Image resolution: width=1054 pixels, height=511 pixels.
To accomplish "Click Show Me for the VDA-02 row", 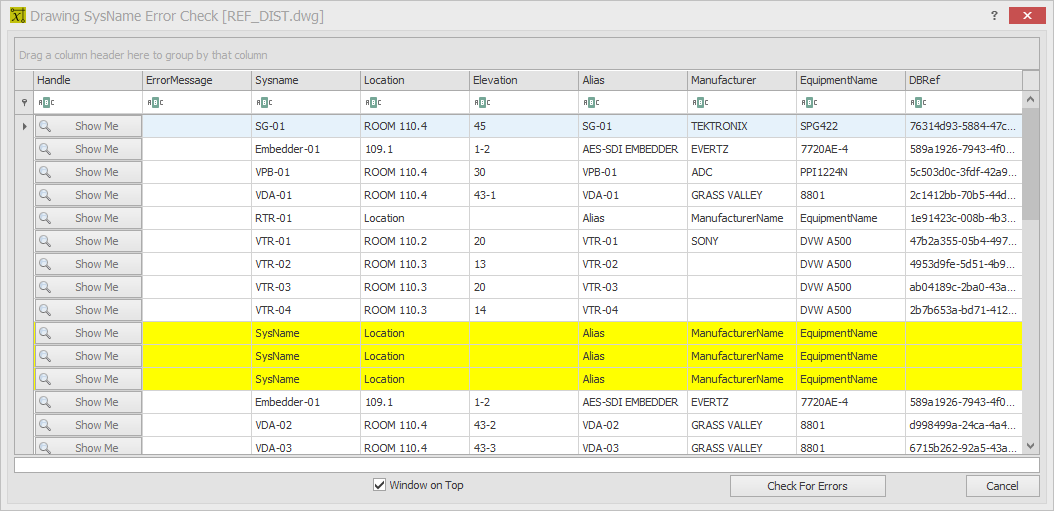I will click(x=89, y=424).
